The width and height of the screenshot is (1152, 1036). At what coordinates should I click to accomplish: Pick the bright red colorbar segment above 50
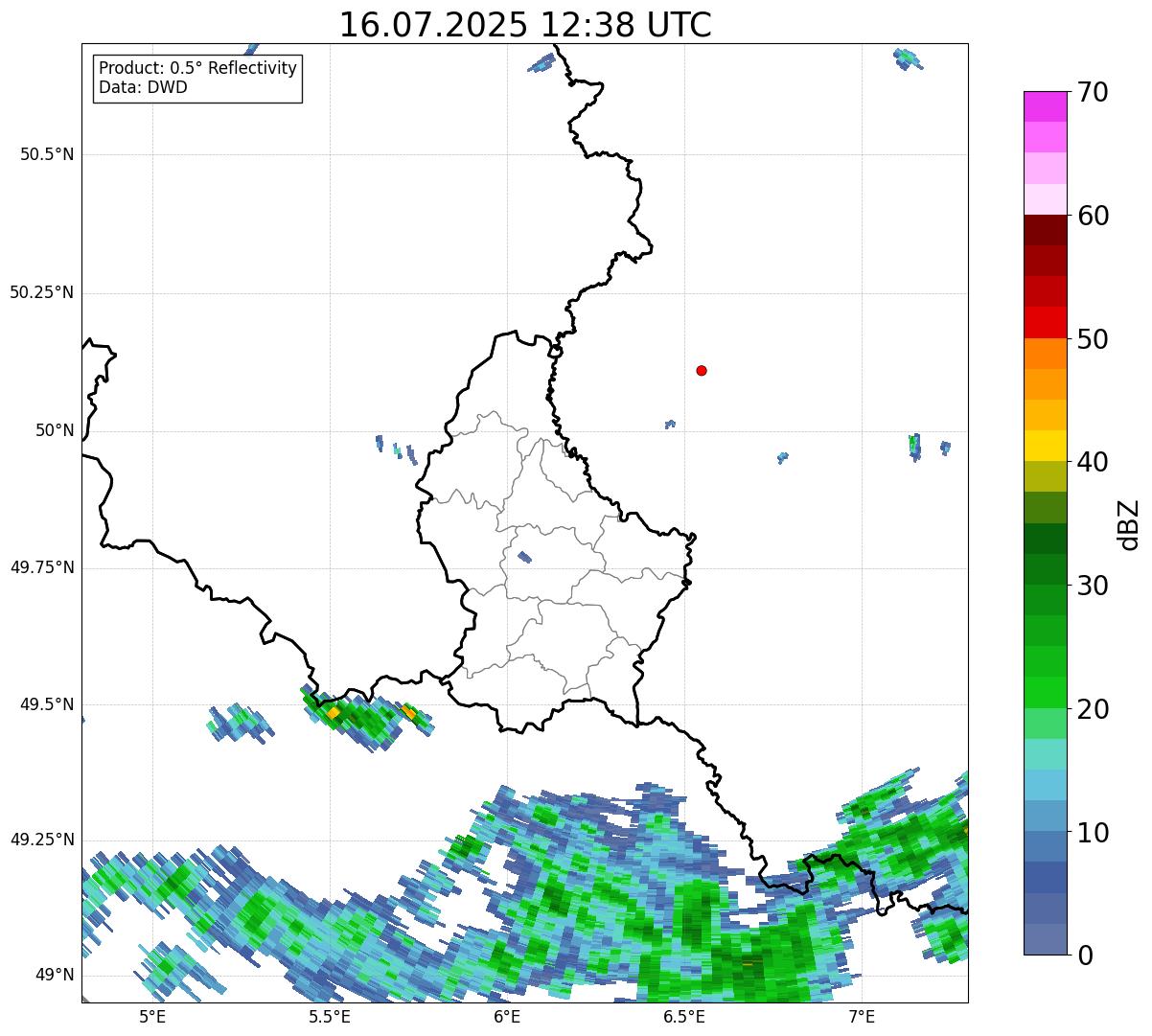click(x=1045, y=322)
